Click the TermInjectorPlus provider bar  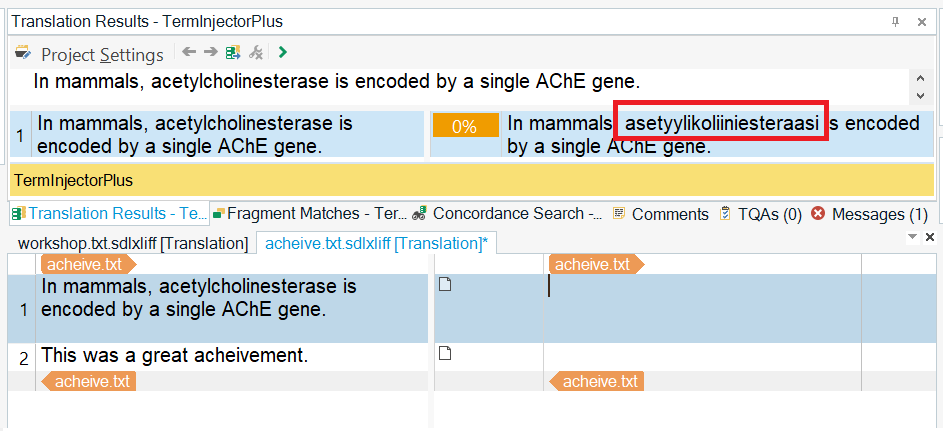470,180
